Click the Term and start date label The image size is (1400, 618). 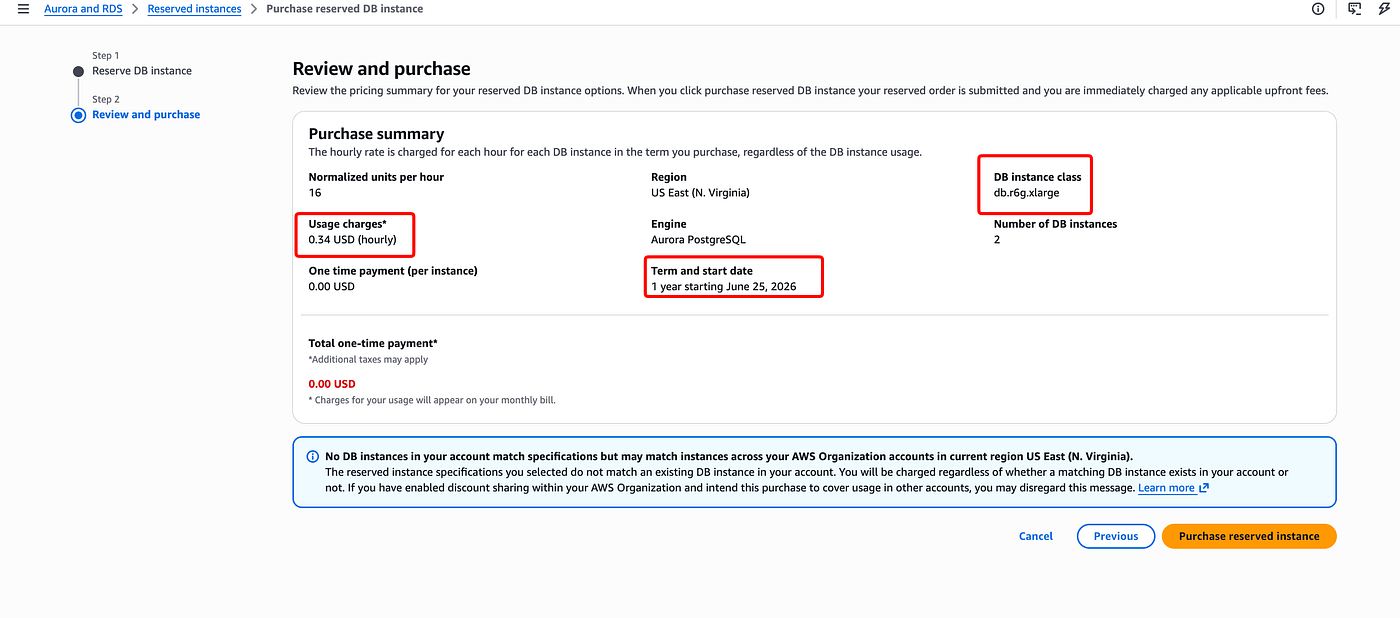pos(702,271)
